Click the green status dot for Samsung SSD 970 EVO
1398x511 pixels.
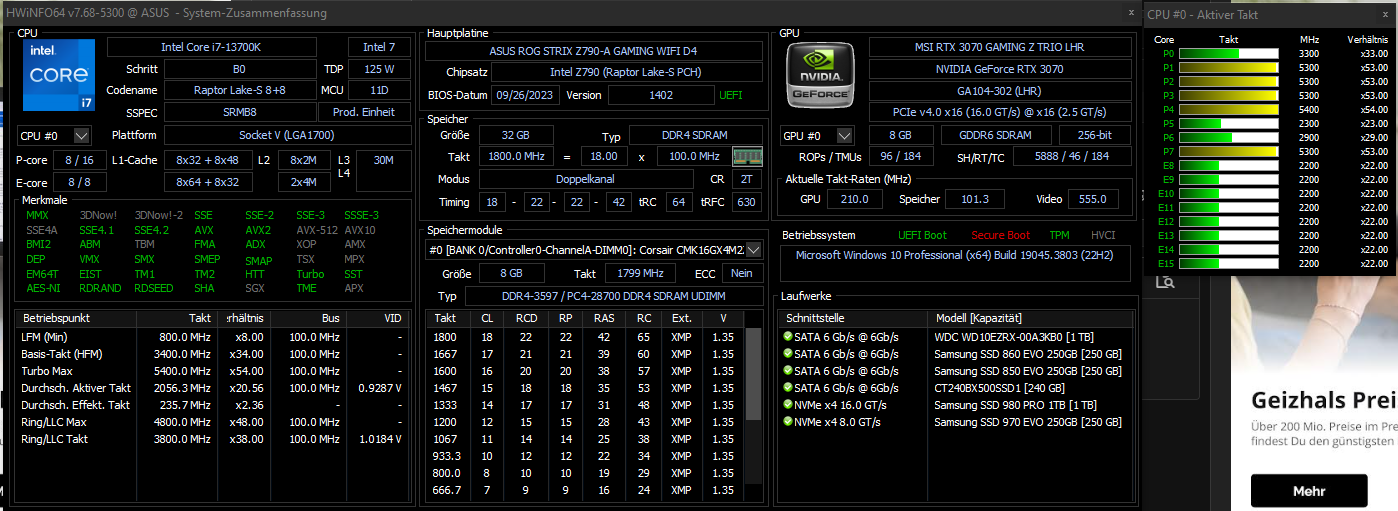(787, 421)
